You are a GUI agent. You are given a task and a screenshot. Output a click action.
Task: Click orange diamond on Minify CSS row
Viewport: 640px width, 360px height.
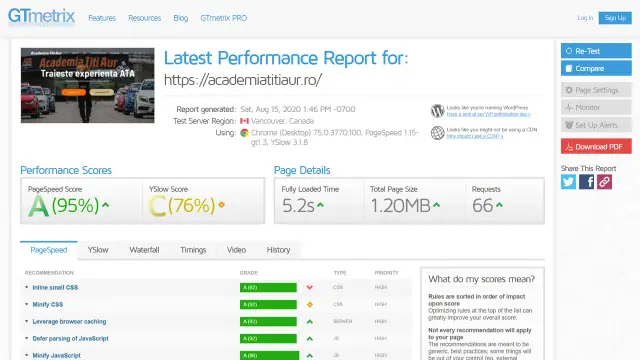coord(310,304)
